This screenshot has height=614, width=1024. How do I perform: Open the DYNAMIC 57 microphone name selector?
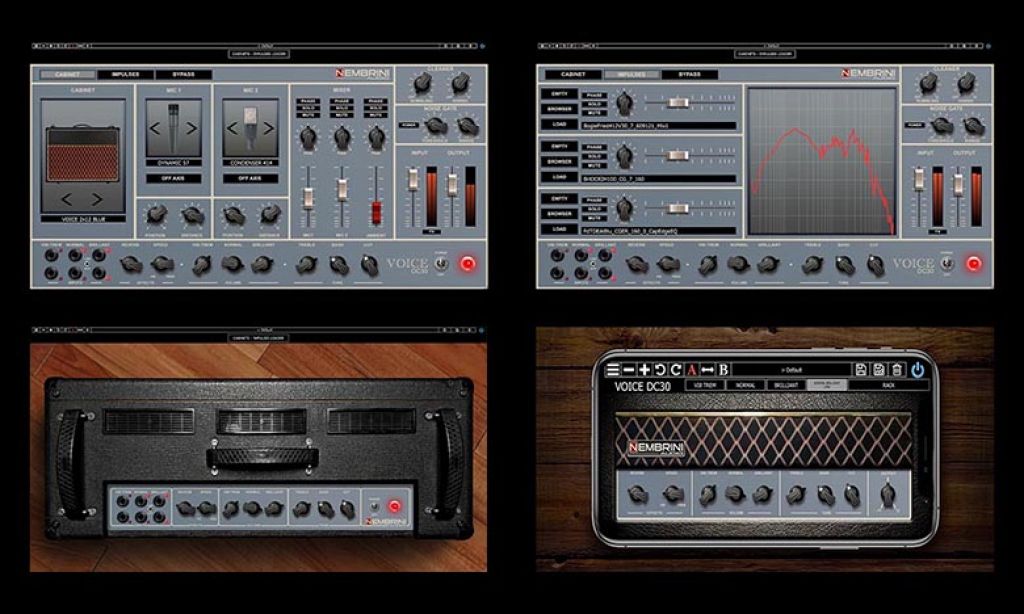coord(173,163)
